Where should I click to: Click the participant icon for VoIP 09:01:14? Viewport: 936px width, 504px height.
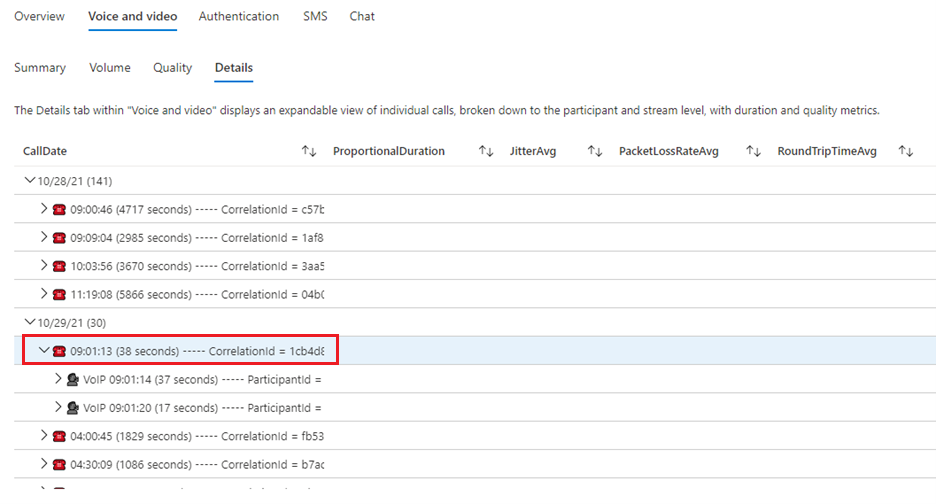coord(73,379)
